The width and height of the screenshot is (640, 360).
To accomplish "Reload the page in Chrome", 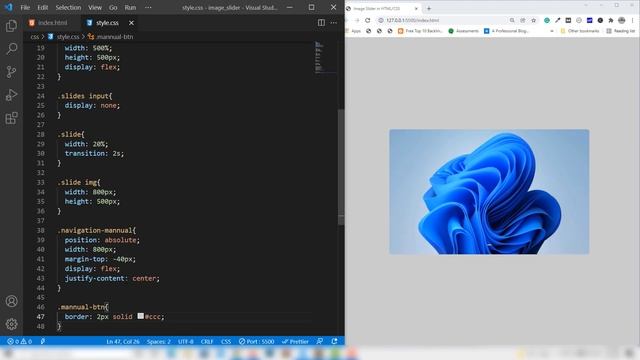I will [x=367, y=20].
